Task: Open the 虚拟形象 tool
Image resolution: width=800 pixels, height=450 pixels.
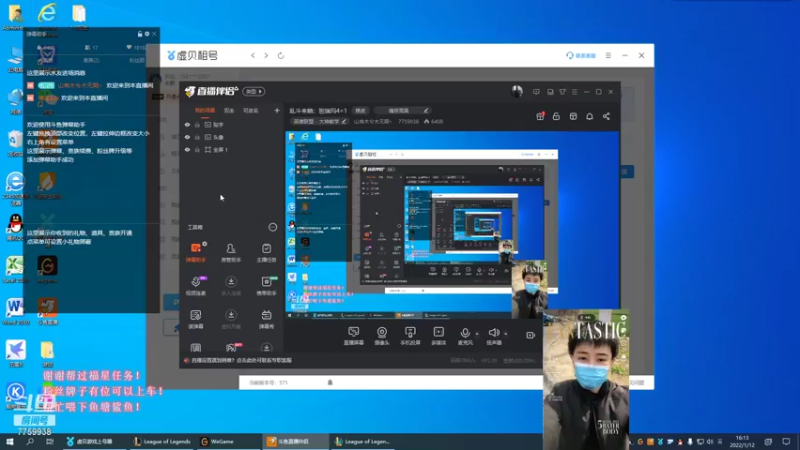Action: (x=231, y=319)
